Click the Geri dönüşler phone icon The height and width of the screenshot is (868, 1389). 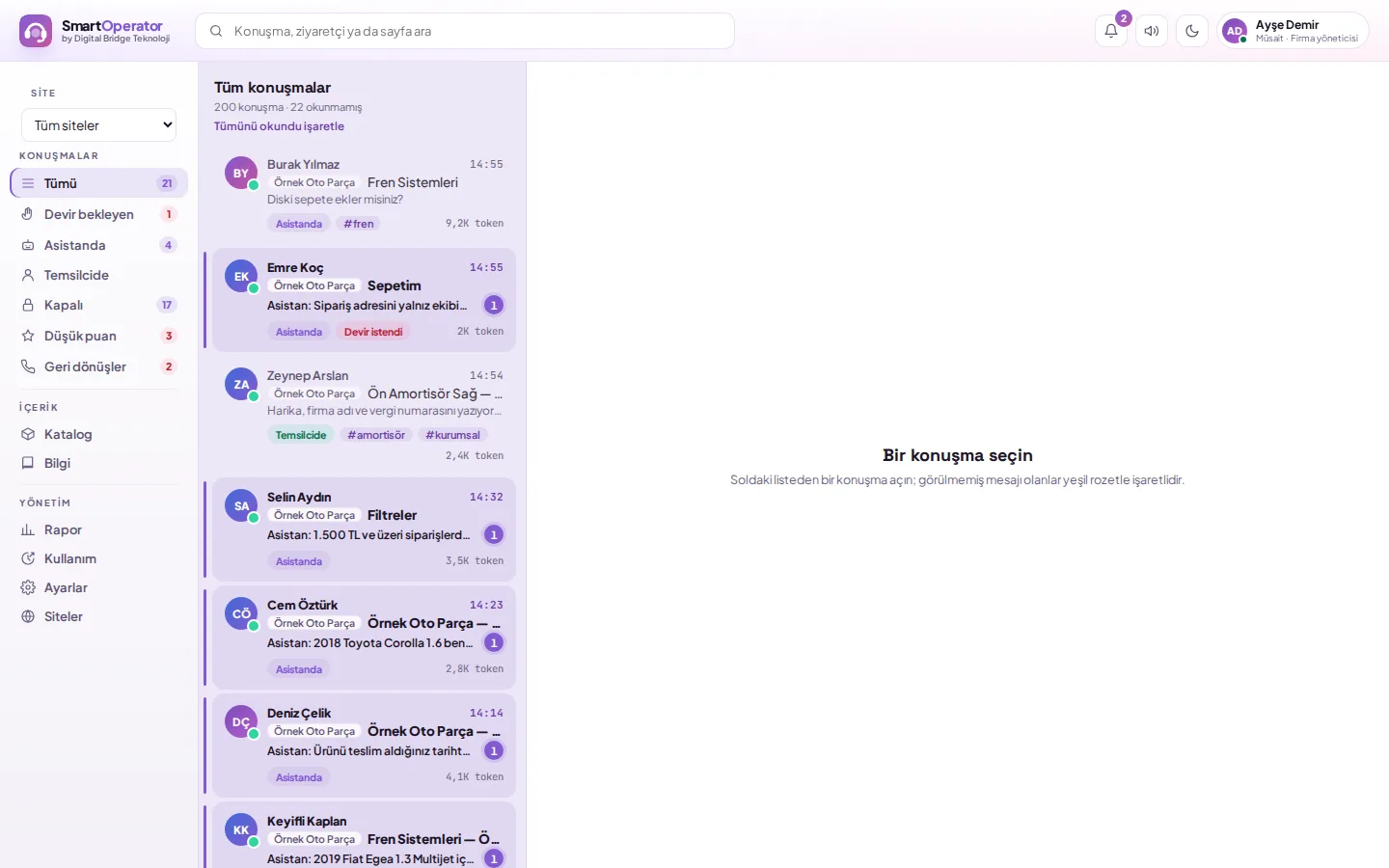pyautogui.click(x=28, y=366)
